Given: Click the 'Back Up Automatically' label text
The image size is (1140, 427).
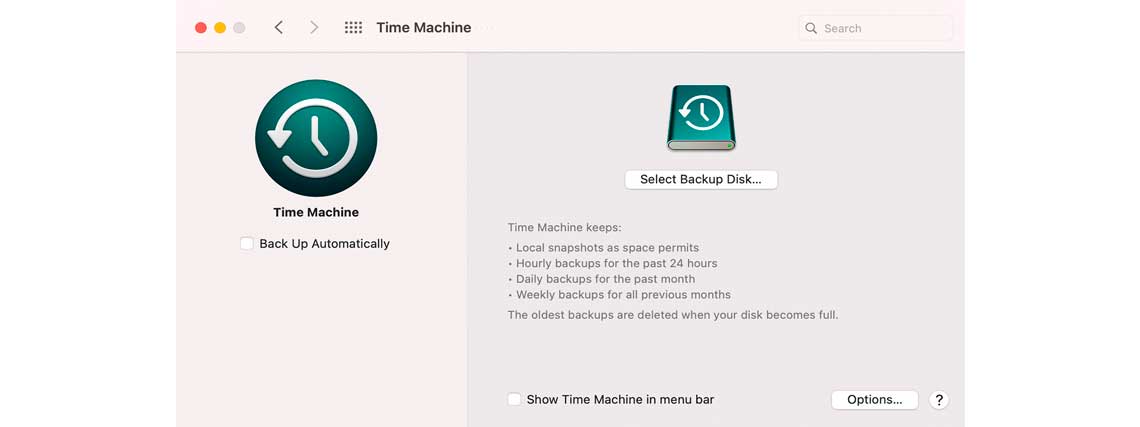Looking at the screenshot, I should (x=324, y=243).
